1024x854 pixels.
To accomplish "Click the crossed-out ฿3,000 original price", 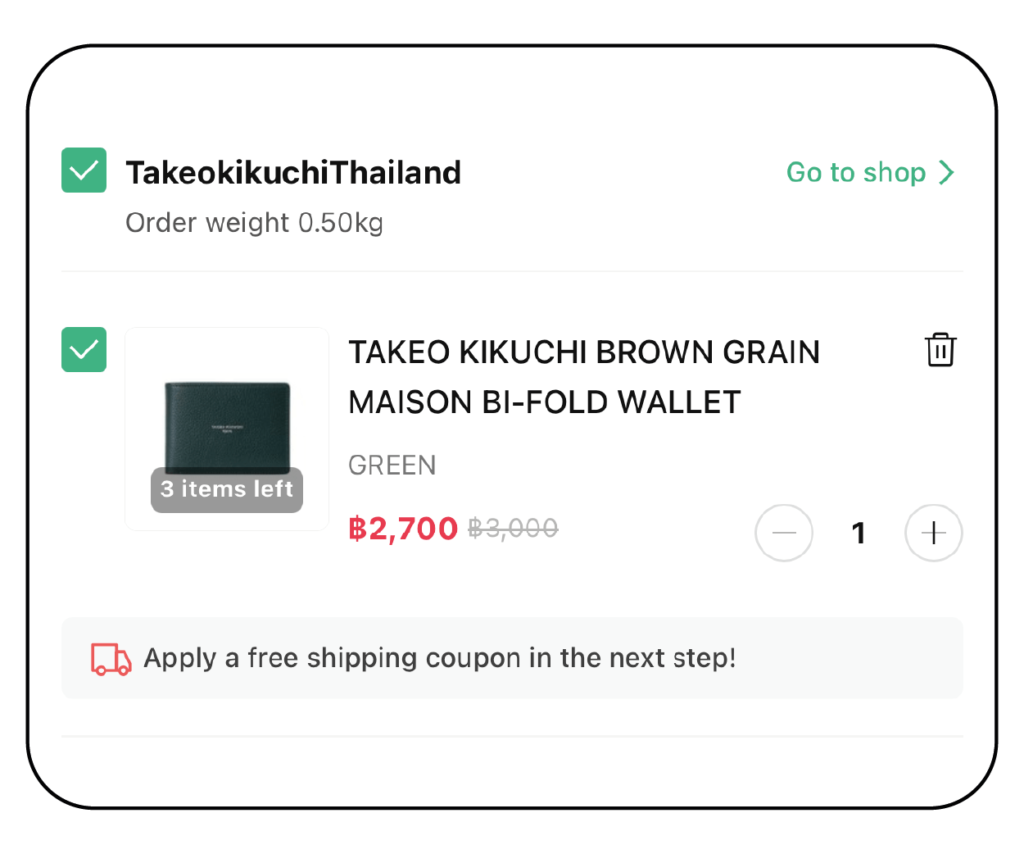I will point(513,528).
